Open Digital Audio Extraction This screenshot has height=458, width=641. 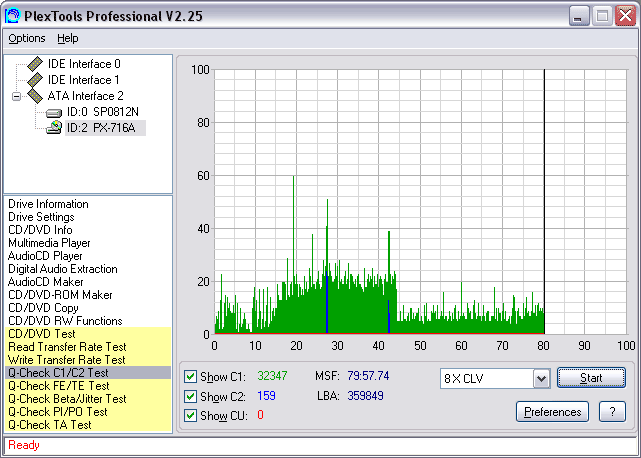(x=63, y=269)
